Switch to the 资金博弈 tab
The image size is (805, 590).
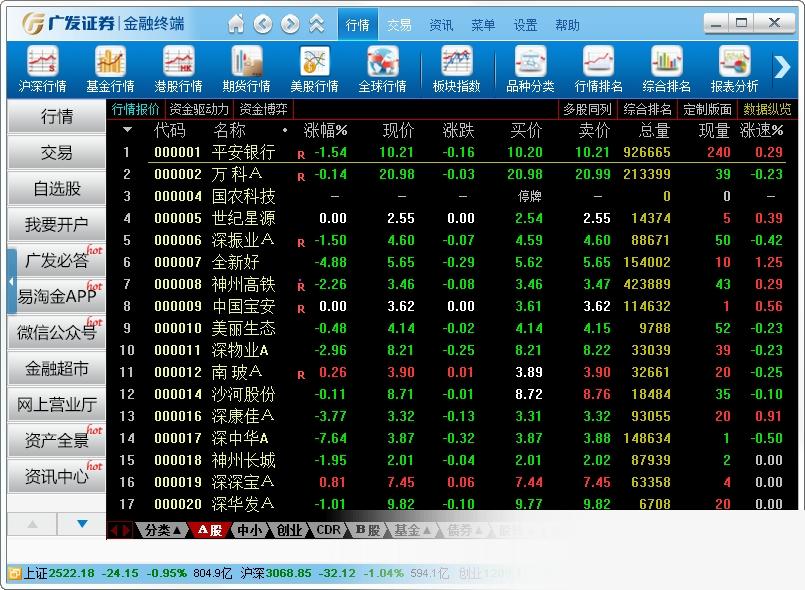[x=263, y=109]
